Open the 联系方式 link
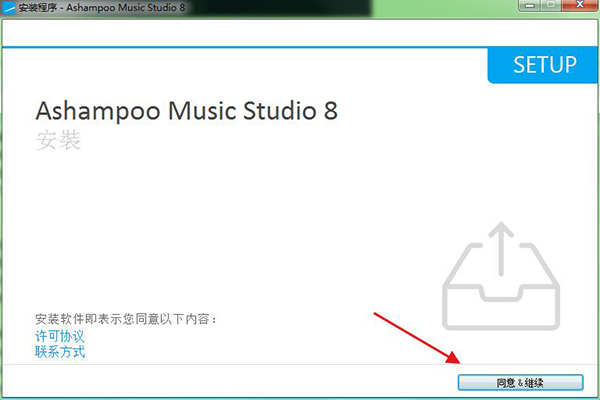600x400 pixels. coord(60,351)
